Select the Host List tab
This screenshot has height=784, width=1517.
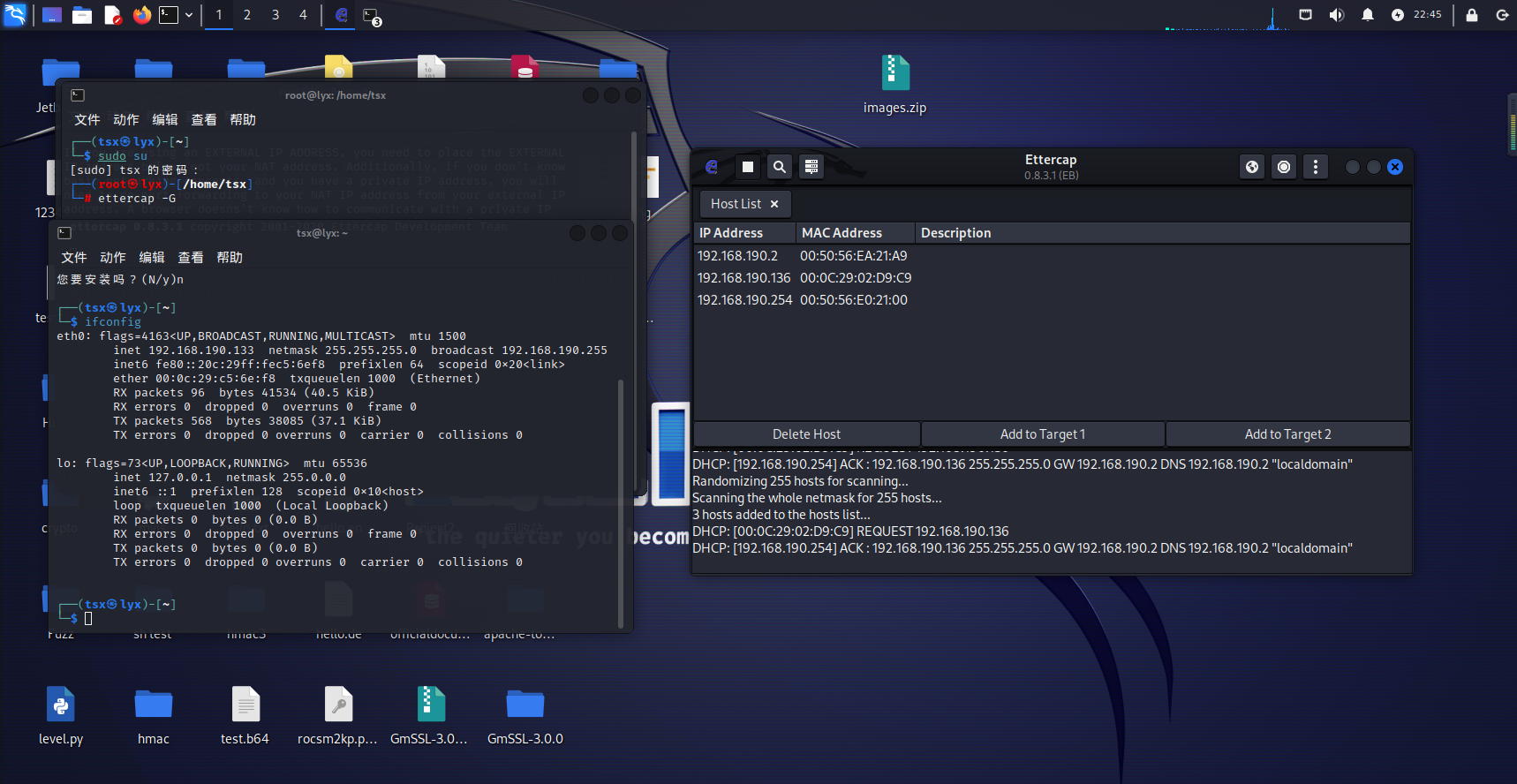click(736, 204)
